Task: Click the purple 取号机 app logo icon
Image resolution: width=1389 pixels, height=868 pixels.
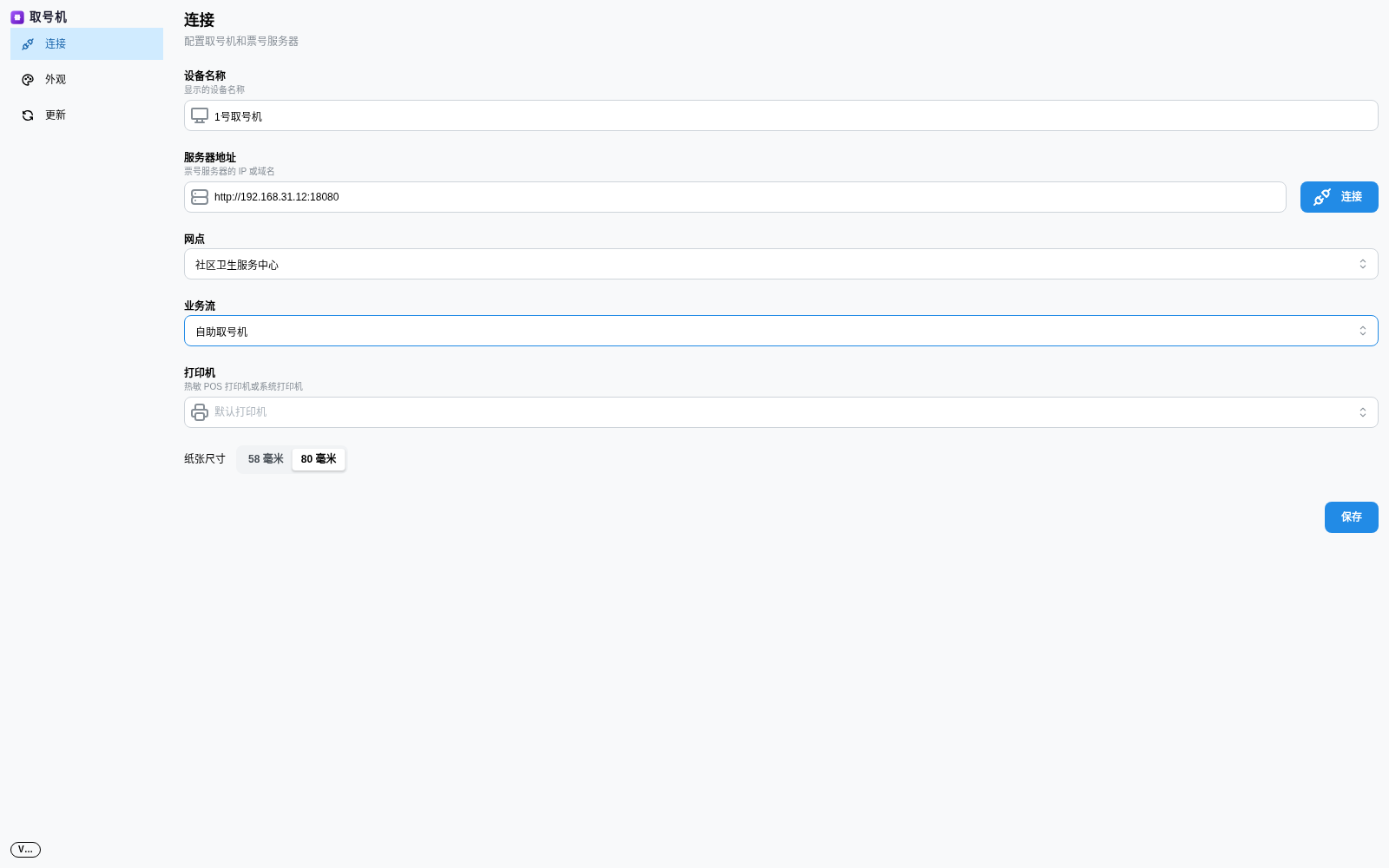Action: point(17,17)
